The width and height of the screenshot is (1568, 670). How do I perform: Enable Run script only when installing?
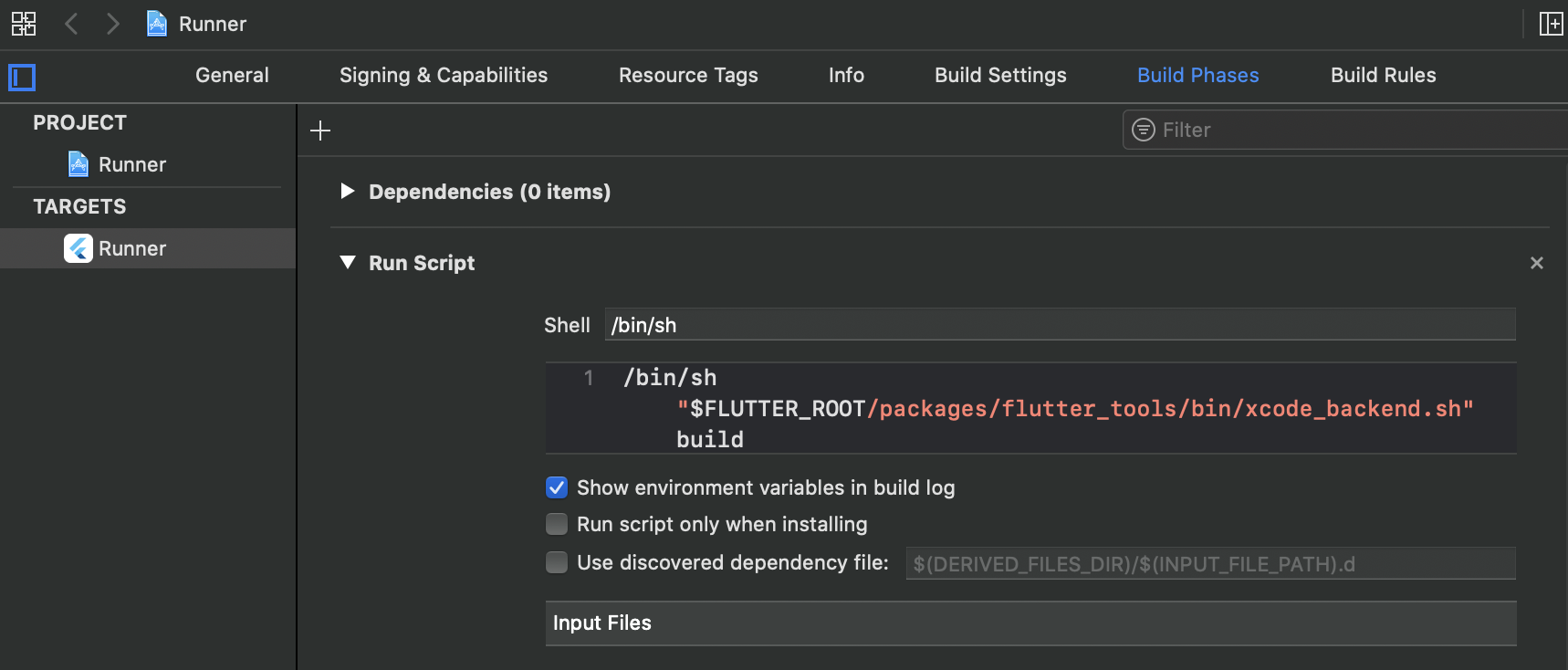coord(556,524)
